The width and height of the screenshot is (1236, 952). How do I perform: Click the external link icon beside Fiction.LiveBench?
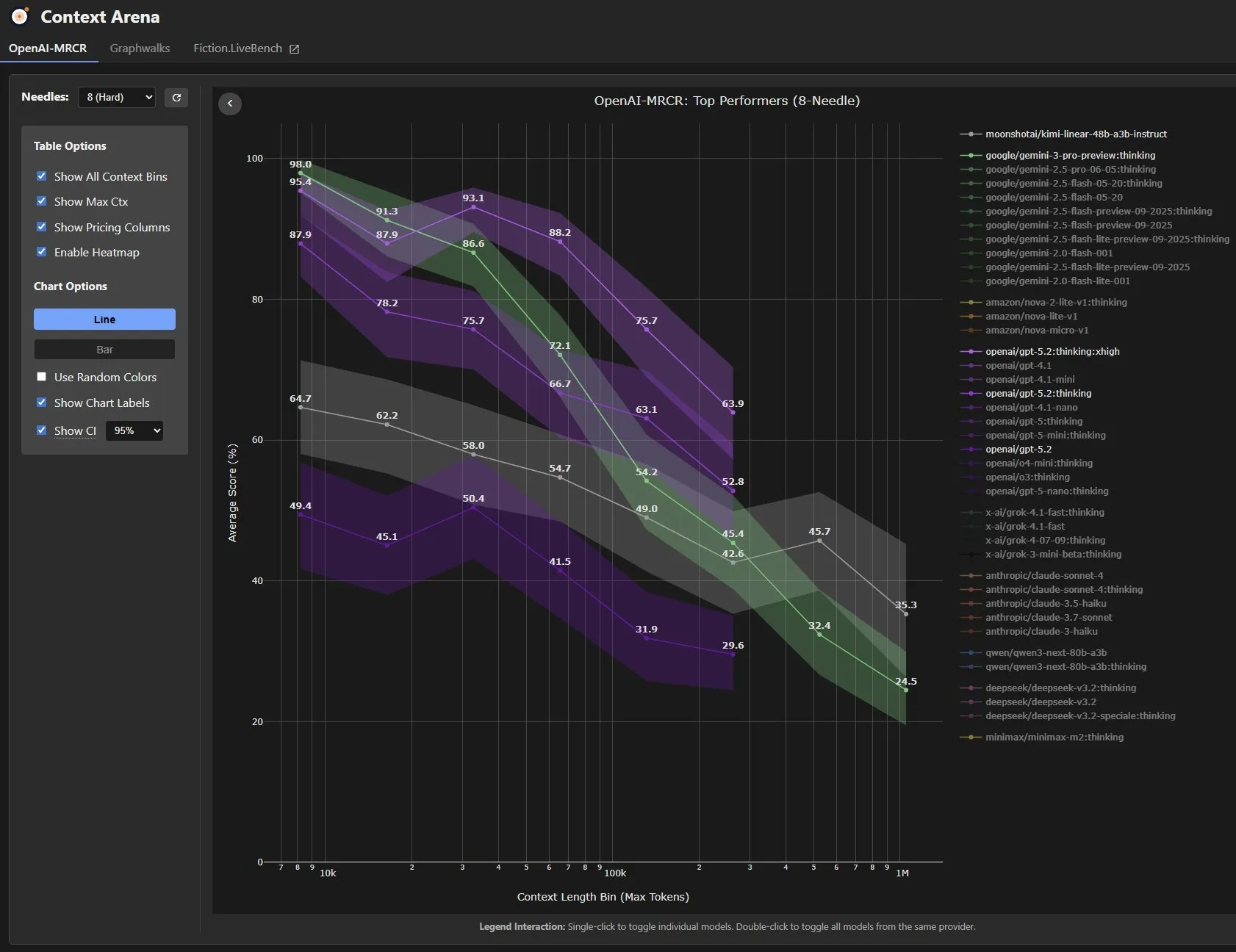[x=295, y=49]
